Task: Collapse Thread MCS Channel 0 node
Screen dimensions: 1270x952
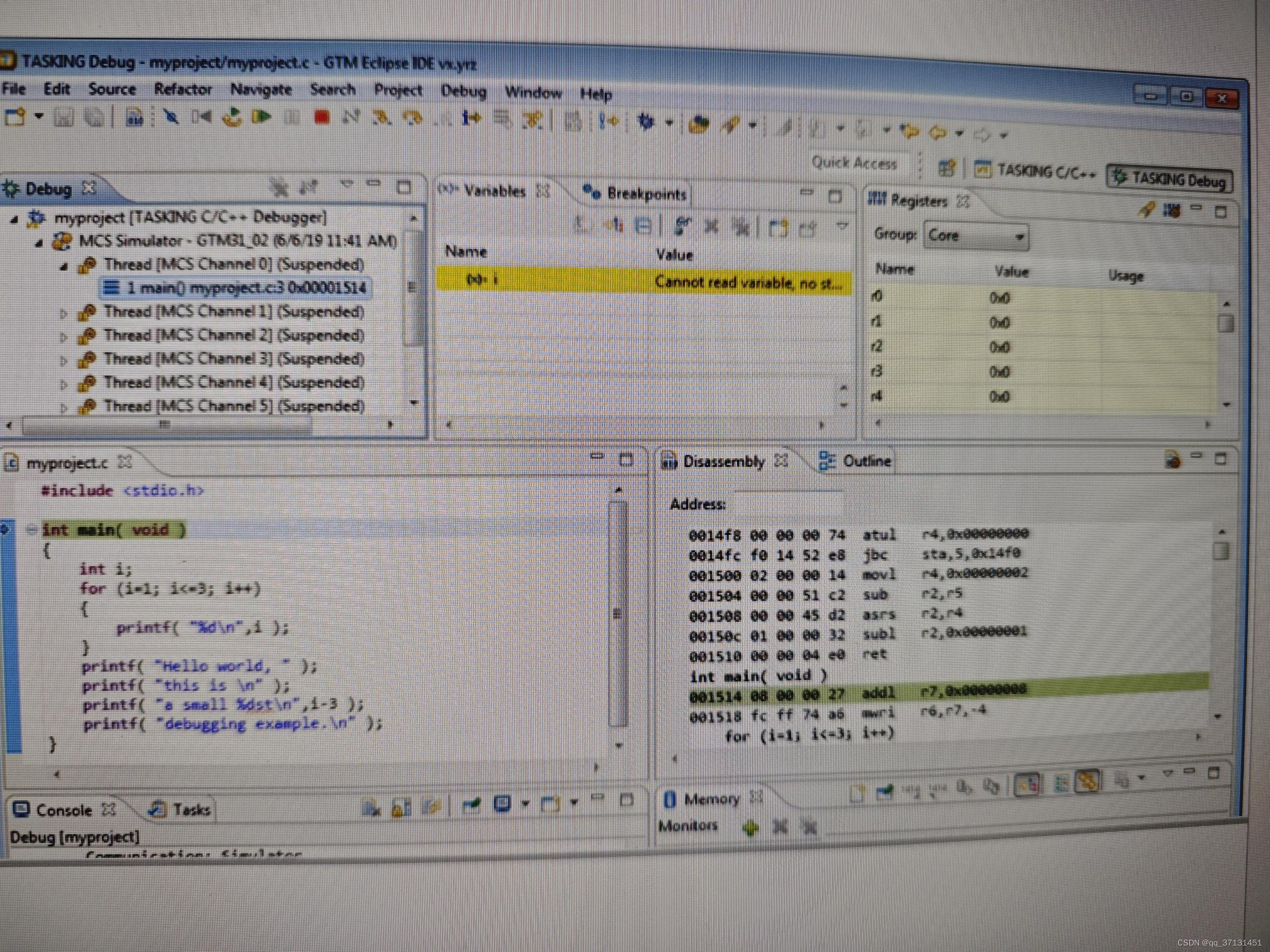Action: (63, 266)
